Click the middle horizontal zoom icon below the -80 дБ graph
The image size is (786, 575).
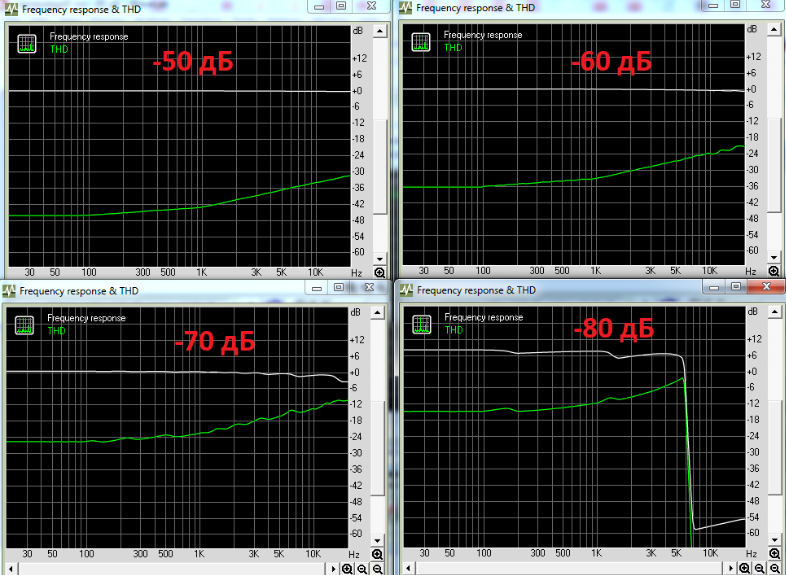coord(760,568)
